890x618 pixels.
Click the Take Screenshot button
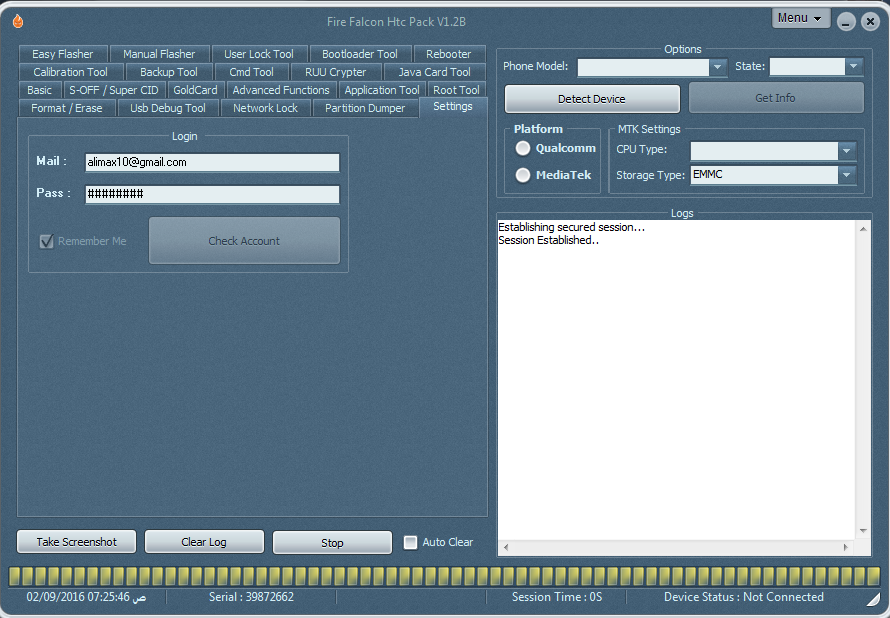77,542
